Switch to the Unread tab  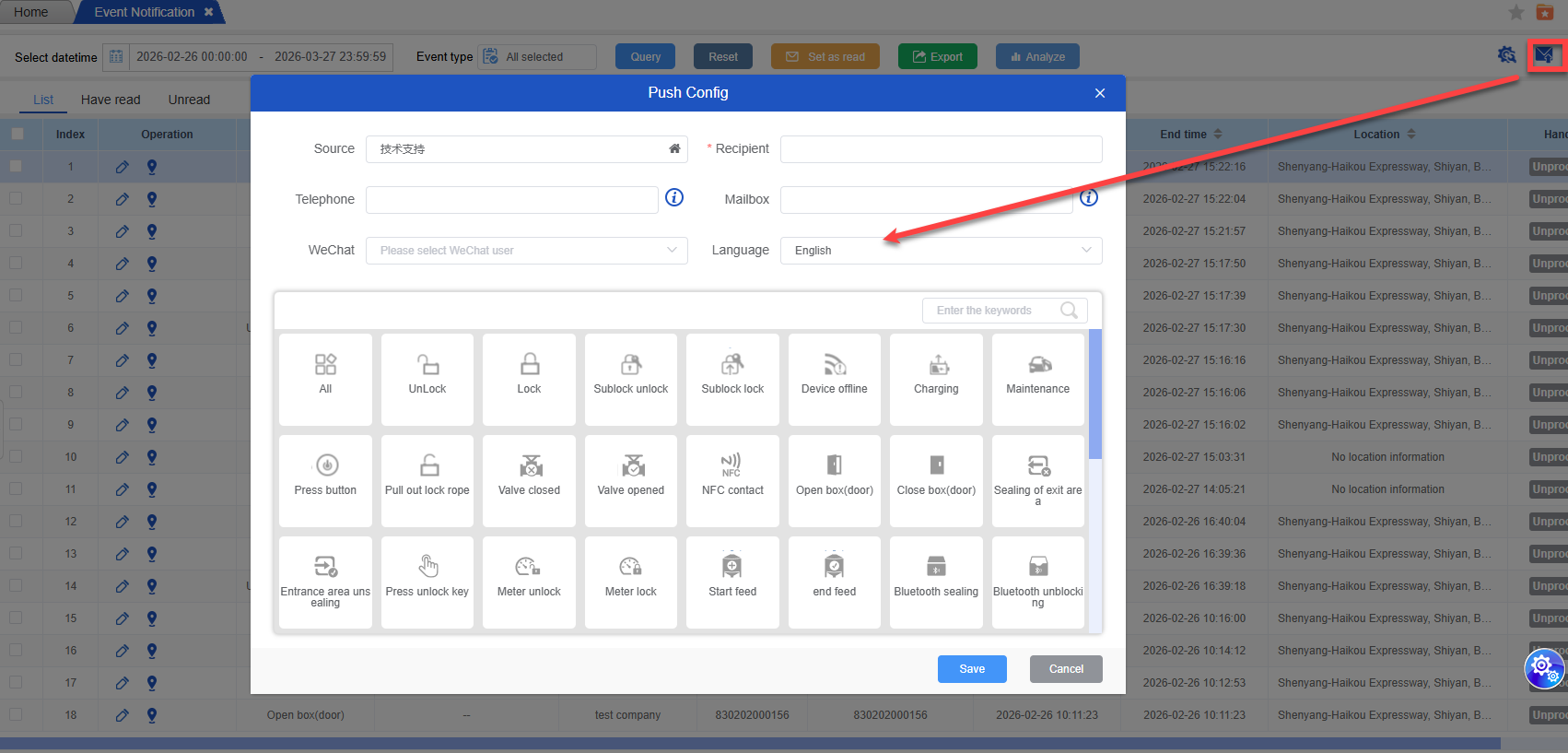point(189,100)
